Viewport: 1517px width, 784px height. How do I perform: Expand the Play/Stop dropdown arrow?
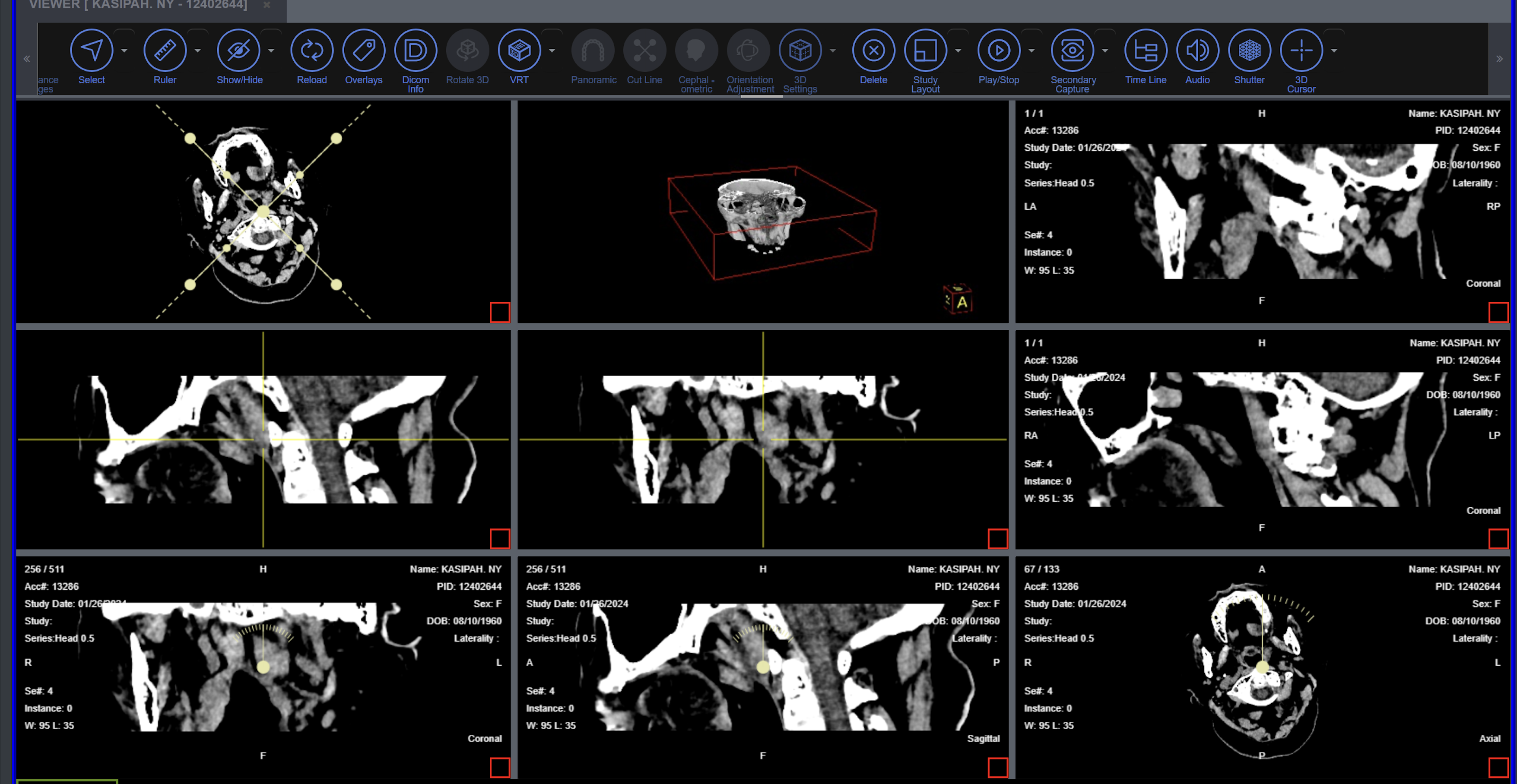[1031, 51]
